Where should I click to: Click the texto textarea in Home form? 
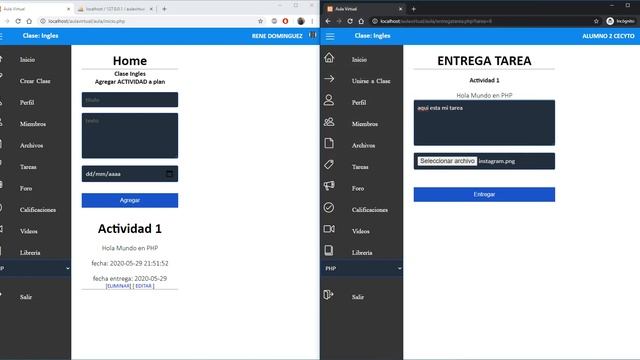(130, 136)
